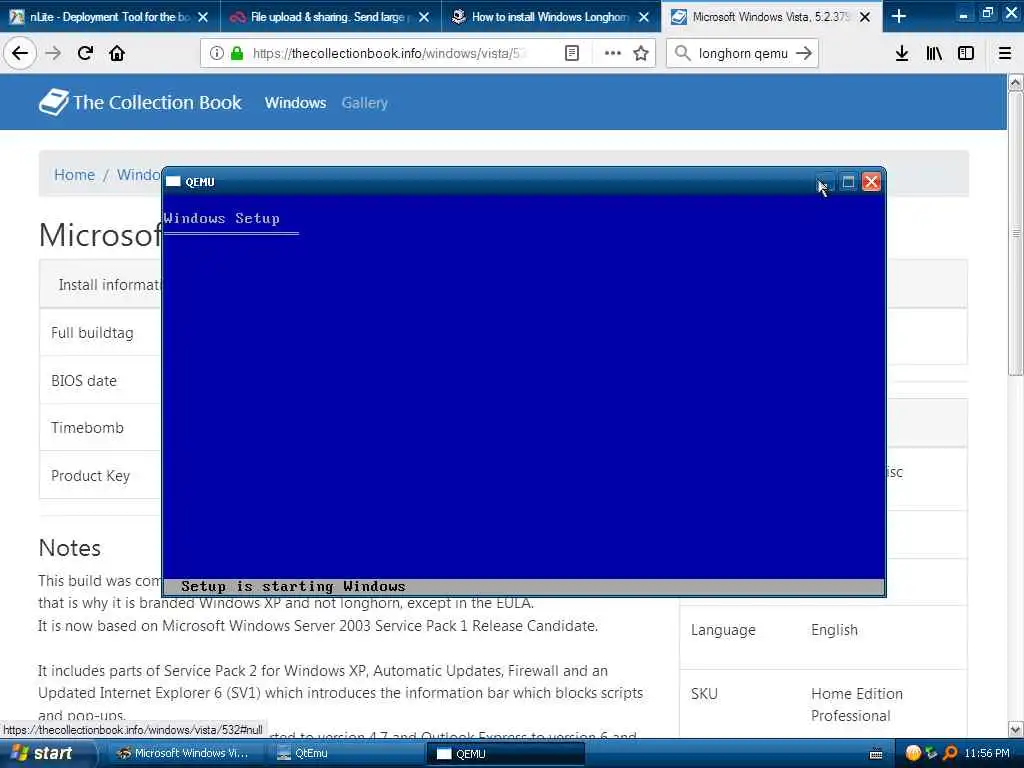The image size is (1024, 768).
Task: Click the magnifier tray icon
Action: point(950,753)
